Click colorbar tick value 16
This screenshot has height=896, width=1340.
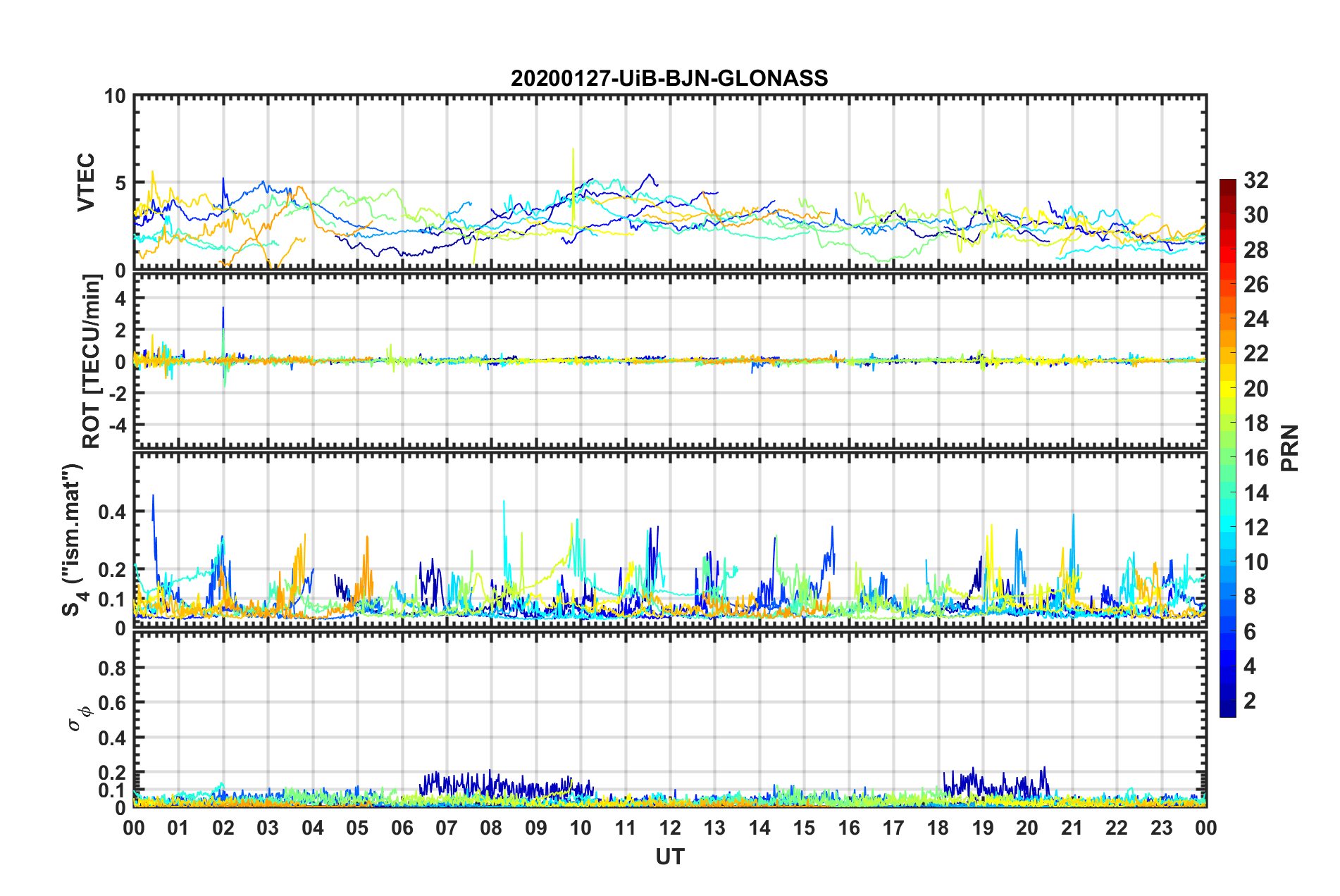pos(1255,458)
